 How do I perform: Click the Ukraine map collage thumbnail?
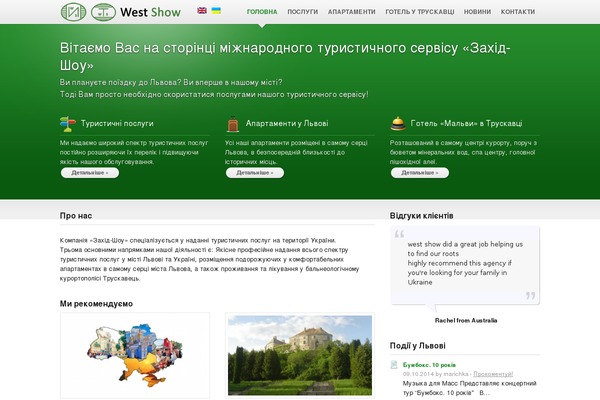point(135,355)
